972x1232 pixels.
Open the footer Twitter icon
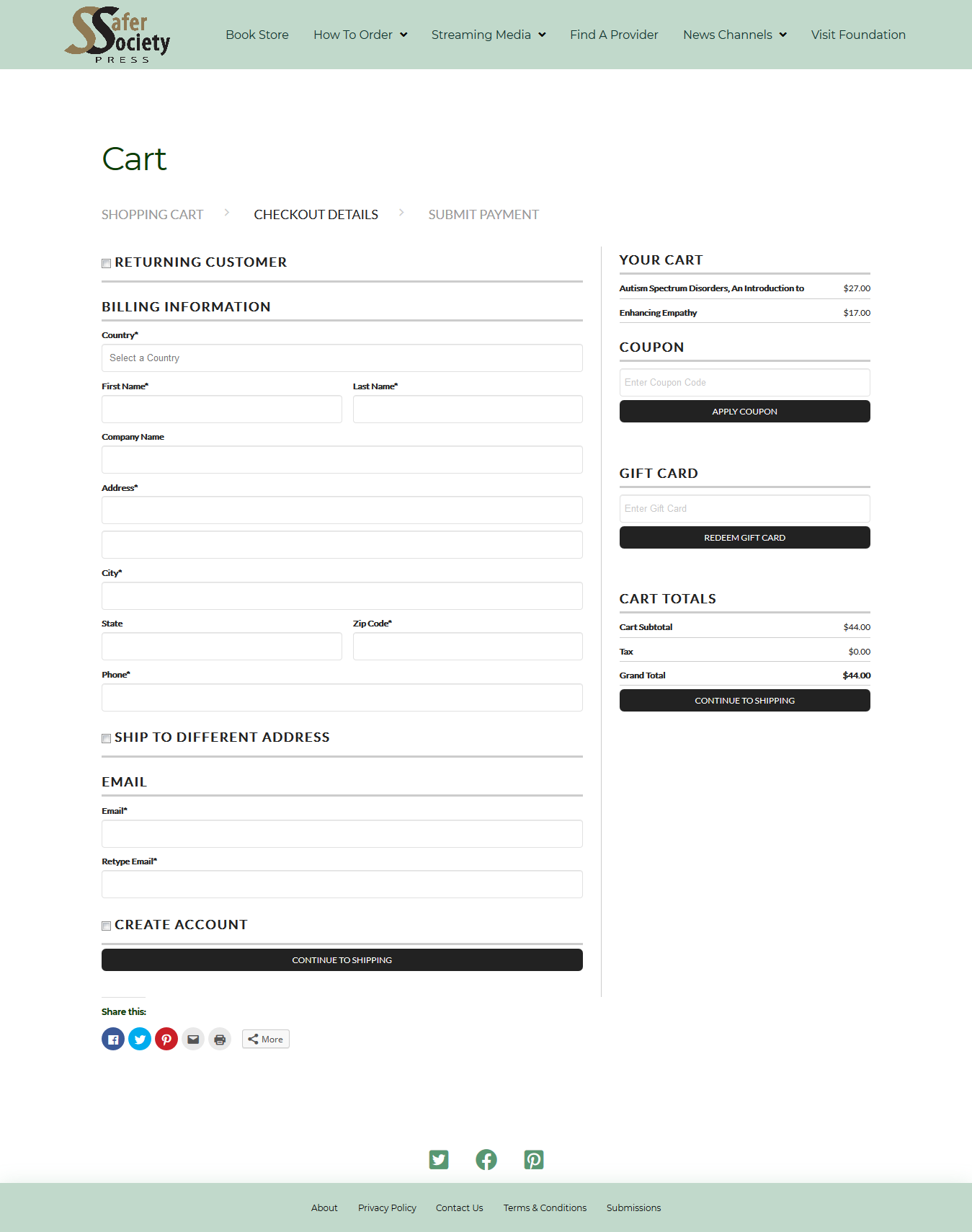tap(439, 1159)
